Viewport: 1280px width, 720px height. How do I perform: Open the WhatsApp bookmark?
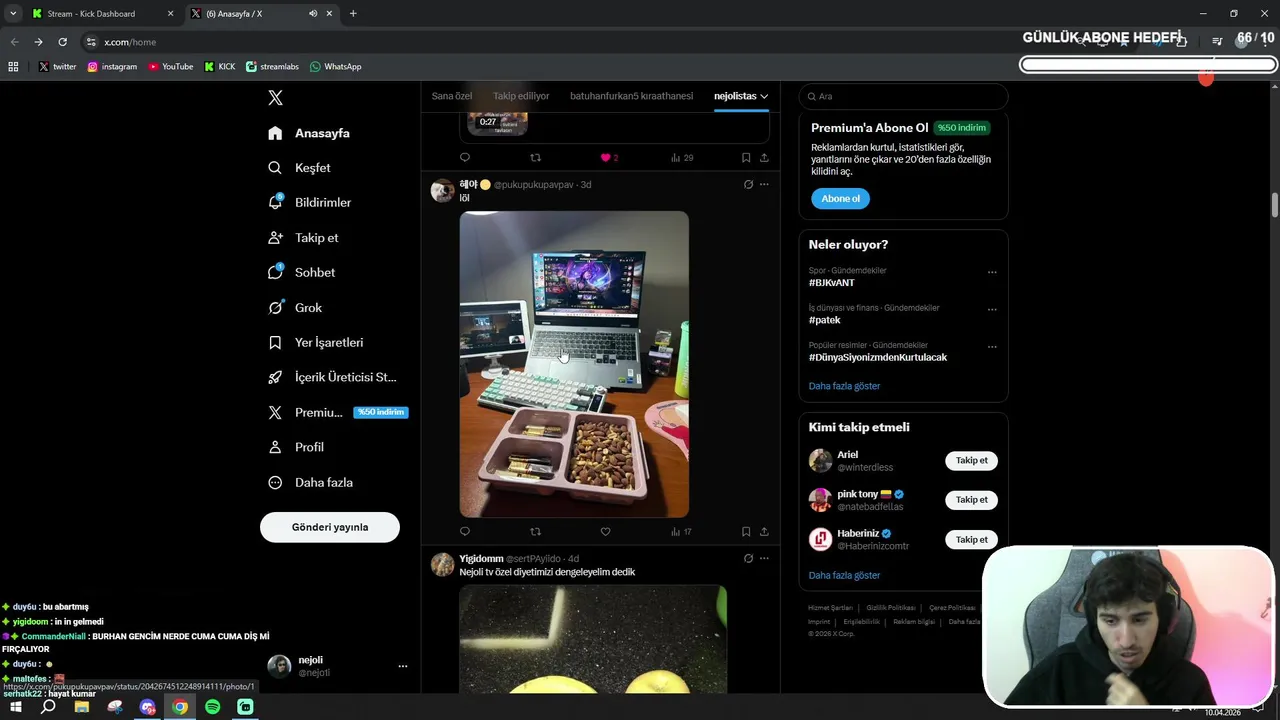[335, 67]
